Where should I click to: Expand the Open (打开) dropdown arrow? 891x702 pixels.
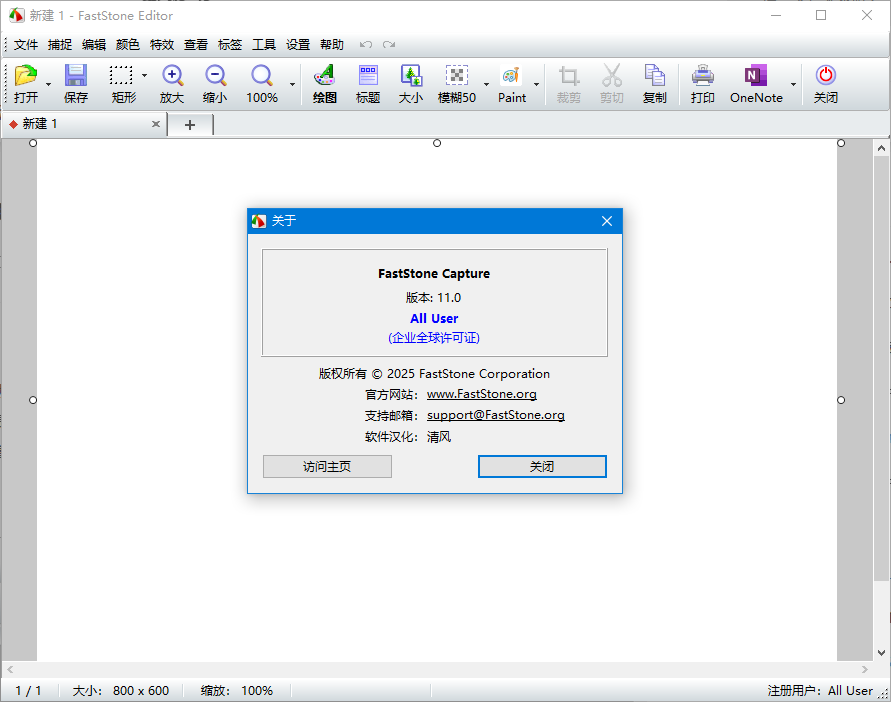coord(48,85)
